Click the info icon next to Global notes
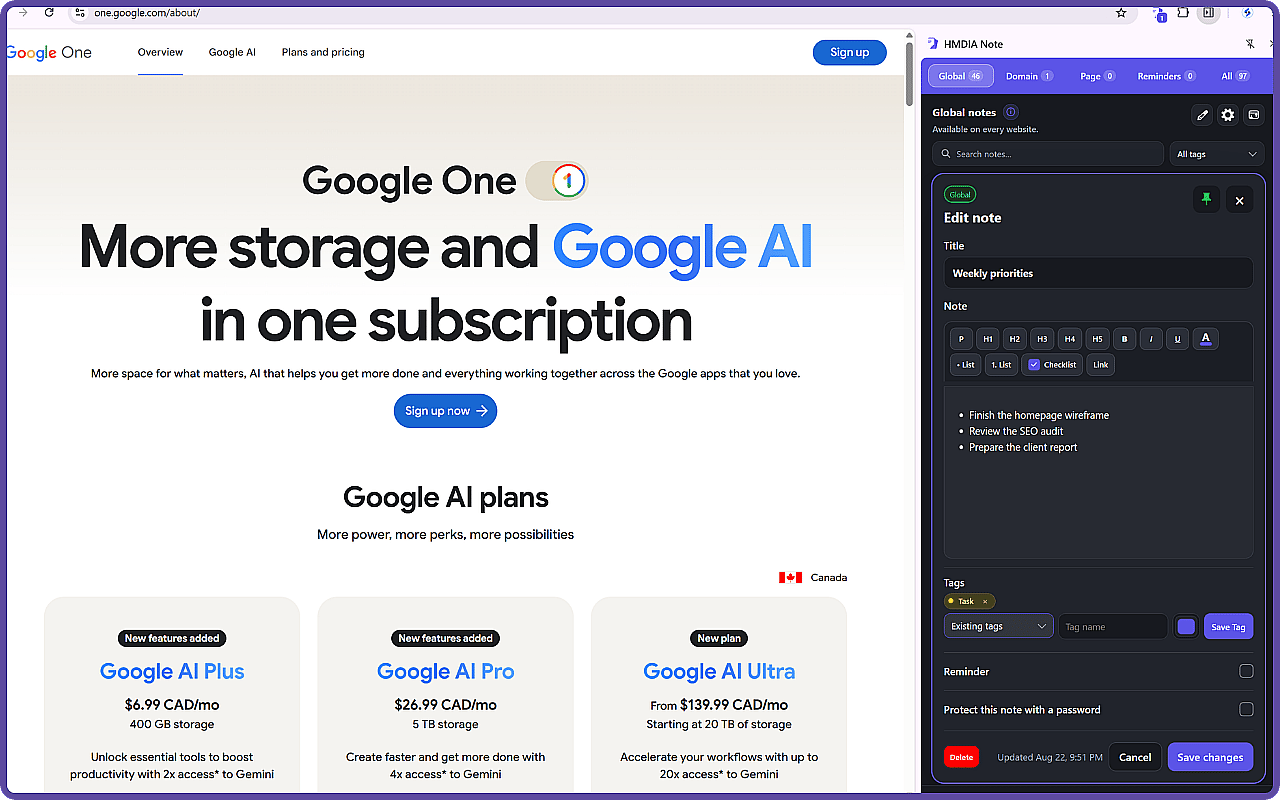Viewport: 1280px width, 800px height. tap(1011, 112)
